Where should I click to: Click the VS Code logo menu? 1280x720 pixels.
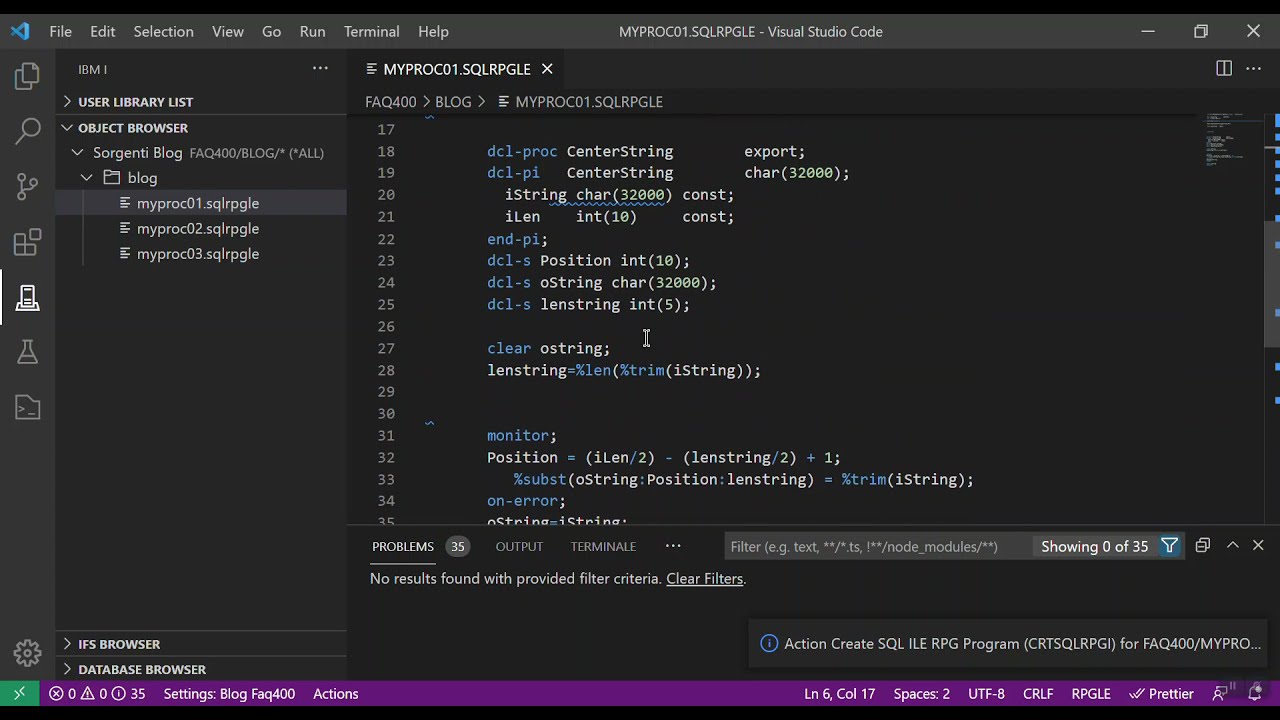[20, 31]
